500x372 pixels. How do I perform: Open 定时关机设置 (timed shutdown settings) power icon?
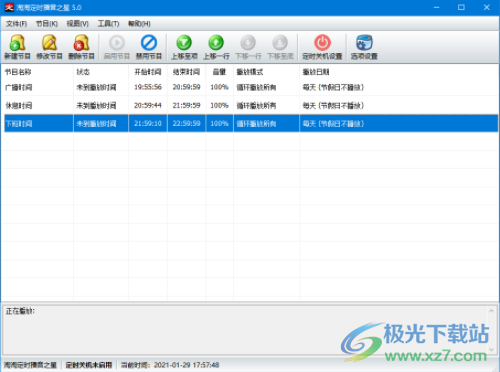pyautogui.click(x=322, y=47)
